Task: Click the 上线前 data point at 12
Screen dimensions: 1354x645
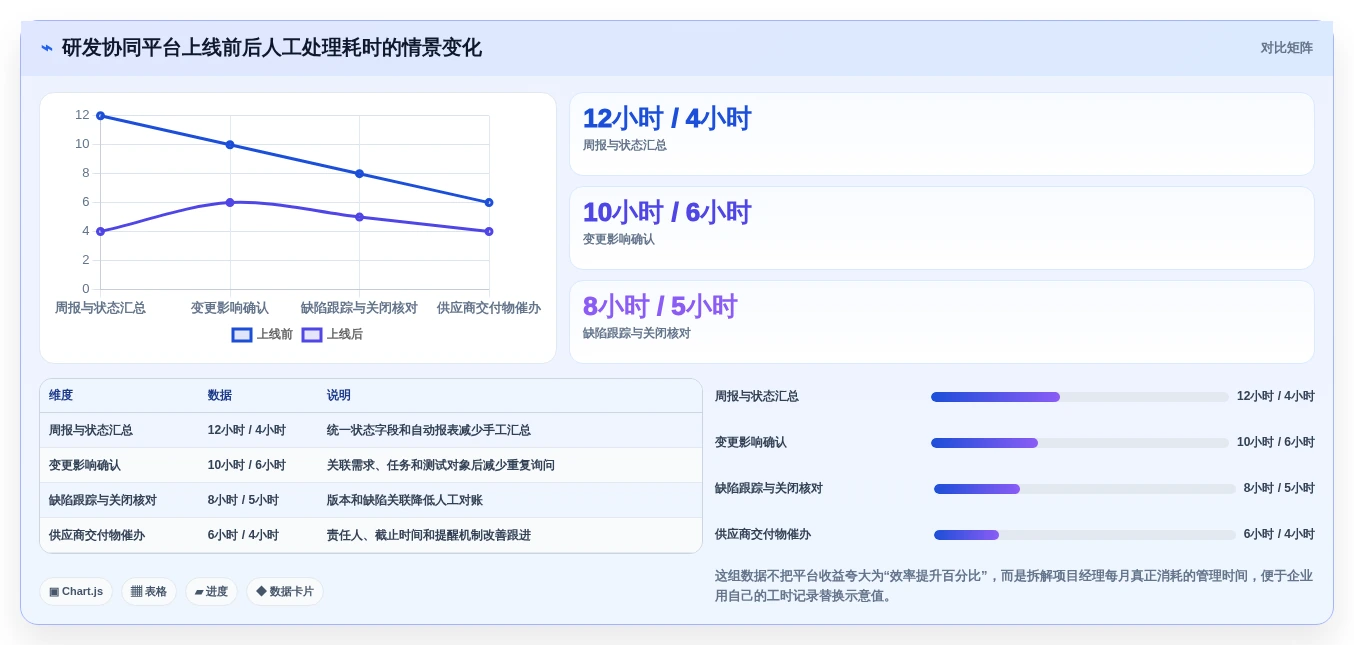Action: click(100, 116)
